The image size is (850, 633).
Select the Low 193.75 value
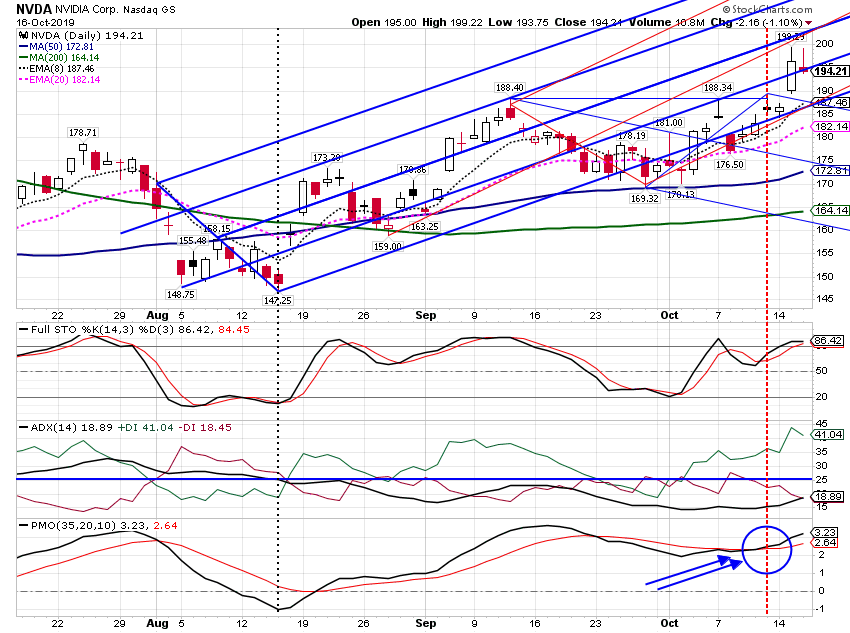click(519, 22)
